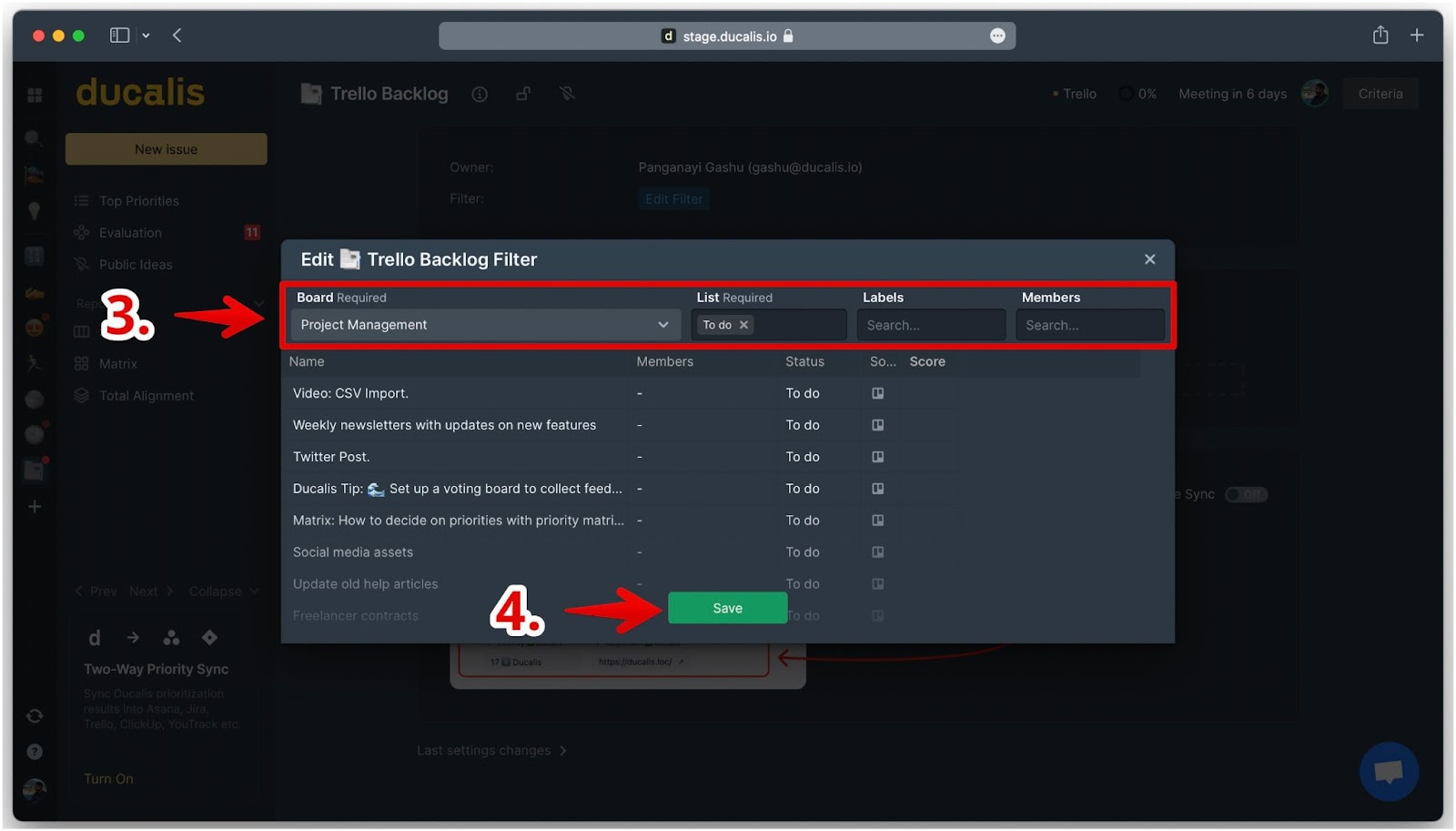Screen dimensions: 1456x831
Task: Click Trello source icon for Ducalis Tip row
Action: pos(877,489)
